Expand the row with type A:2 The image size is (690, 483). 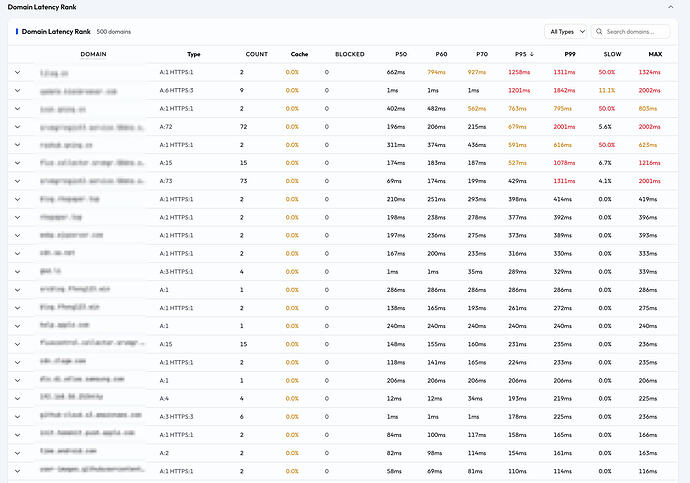pyautogui.click(x=18, y=453)
